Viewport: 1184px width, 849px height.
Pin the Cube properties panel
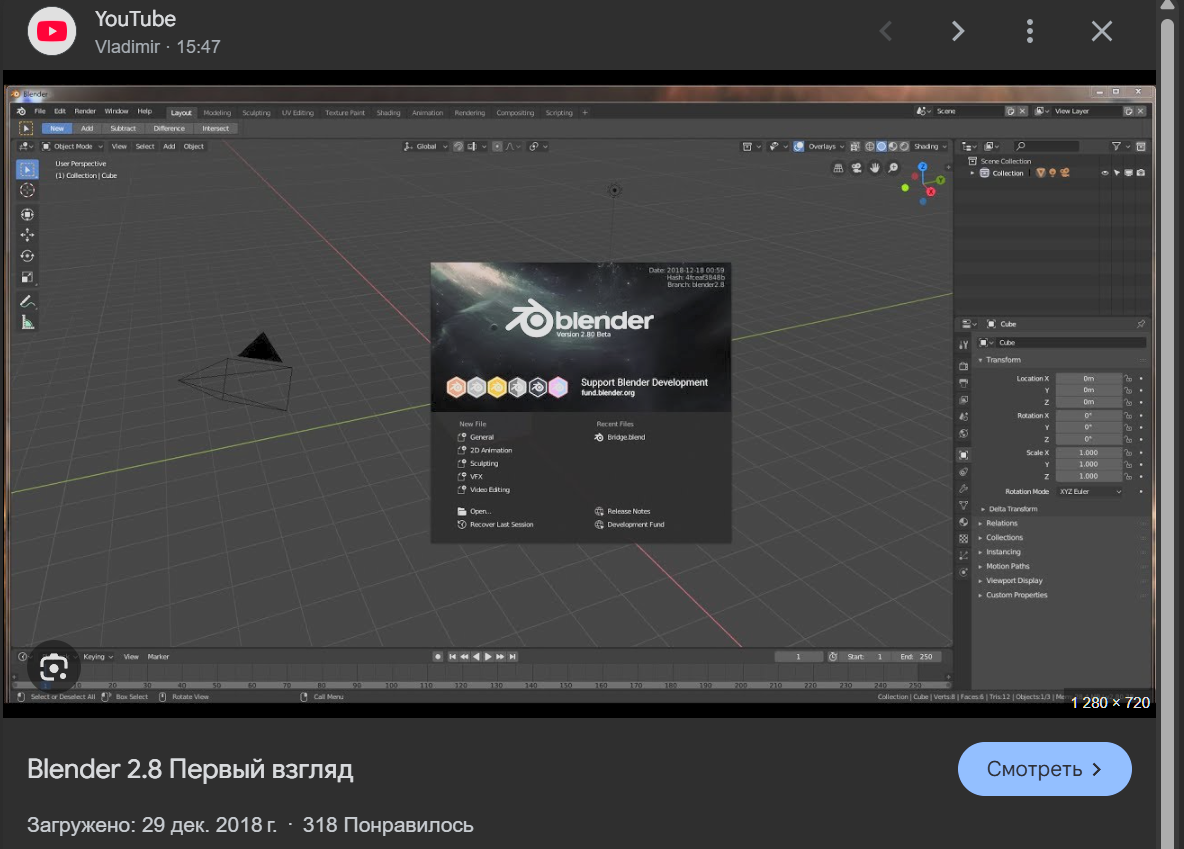coord(1141,324)
